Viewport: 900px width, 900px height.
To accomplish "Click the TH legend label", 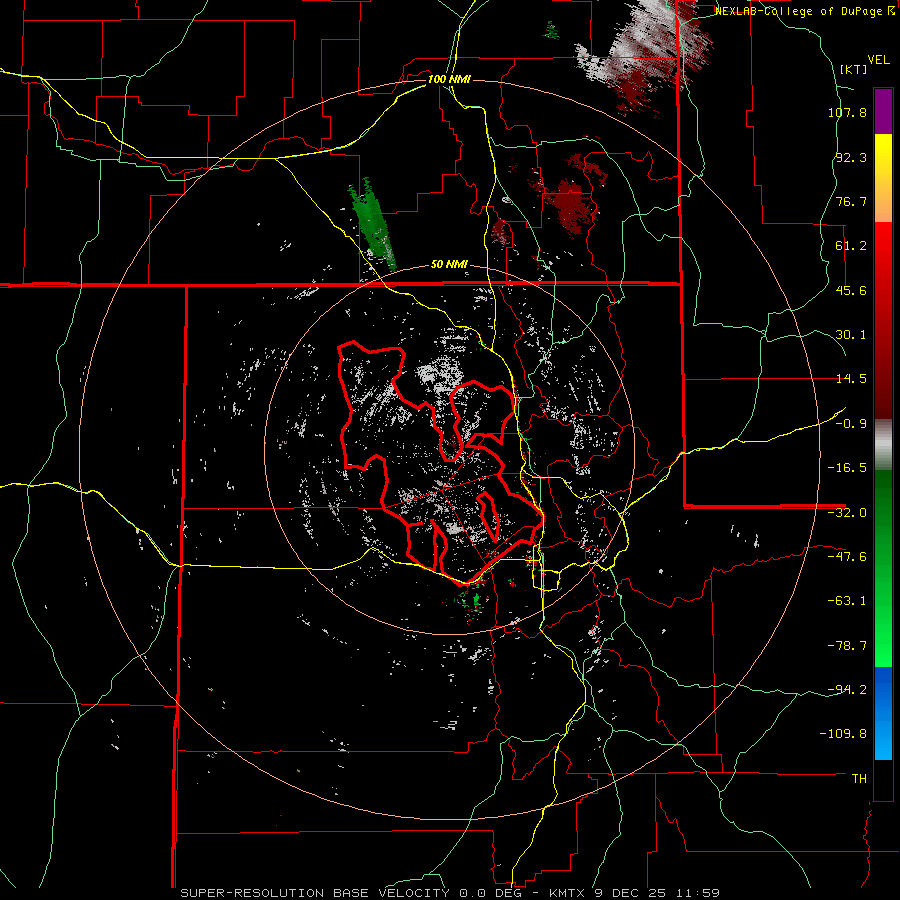I will [x=859, y=778].
